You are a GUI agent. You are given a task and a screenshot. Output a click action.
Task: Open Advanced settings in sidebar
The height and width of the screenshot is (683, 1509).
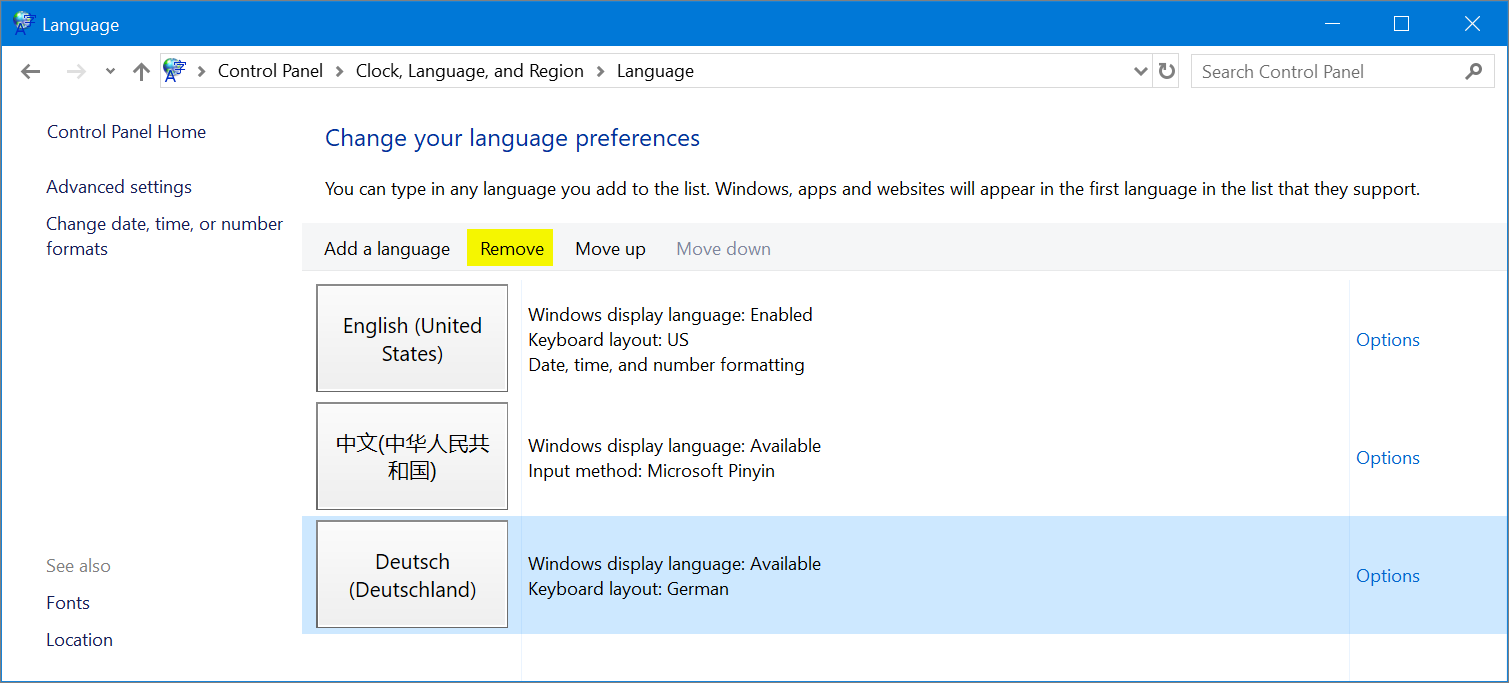(x=119, y=187)
